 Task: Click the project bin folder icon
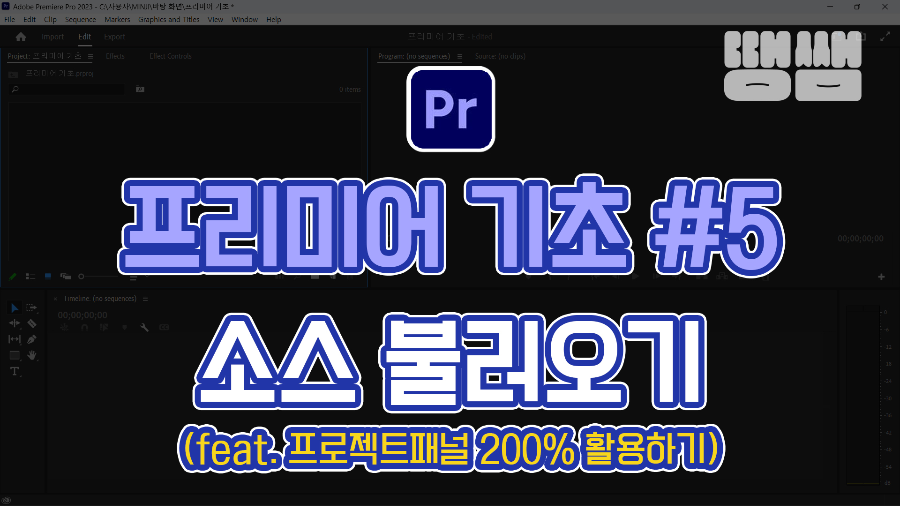(x=13, y=74)
